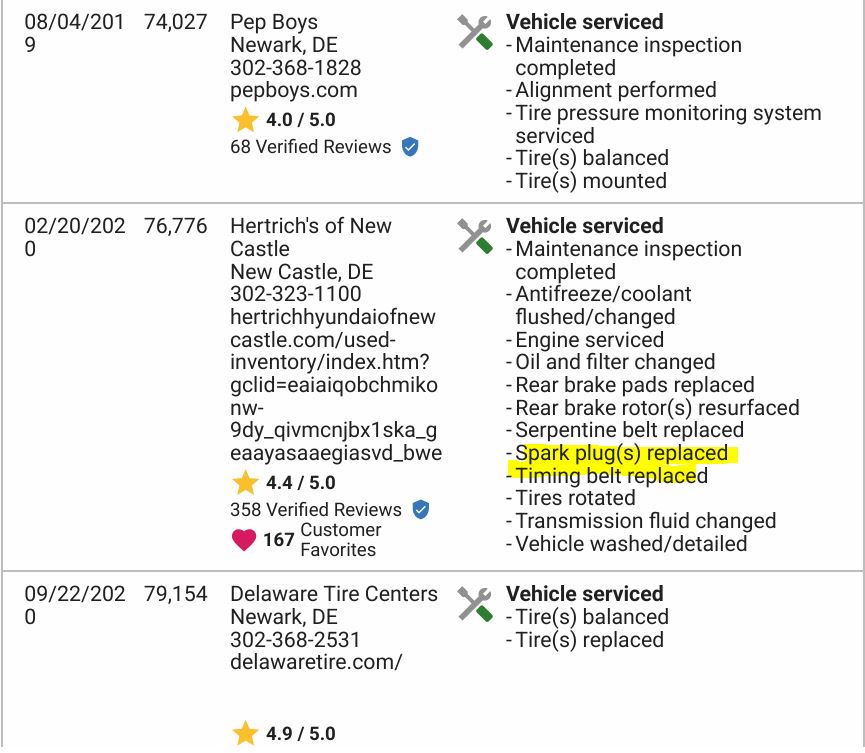Click the Delaware Tire Centers 4.9 star

[x=245, y=734]
